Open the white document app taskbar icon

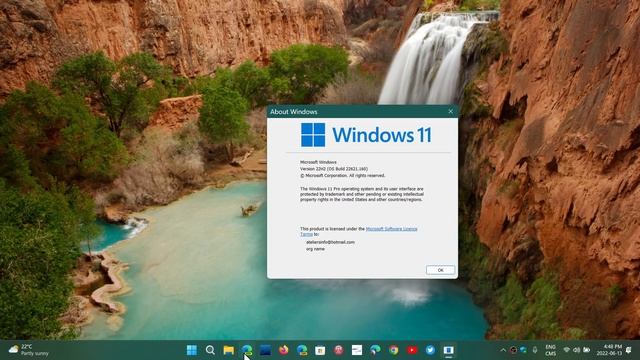357,350
